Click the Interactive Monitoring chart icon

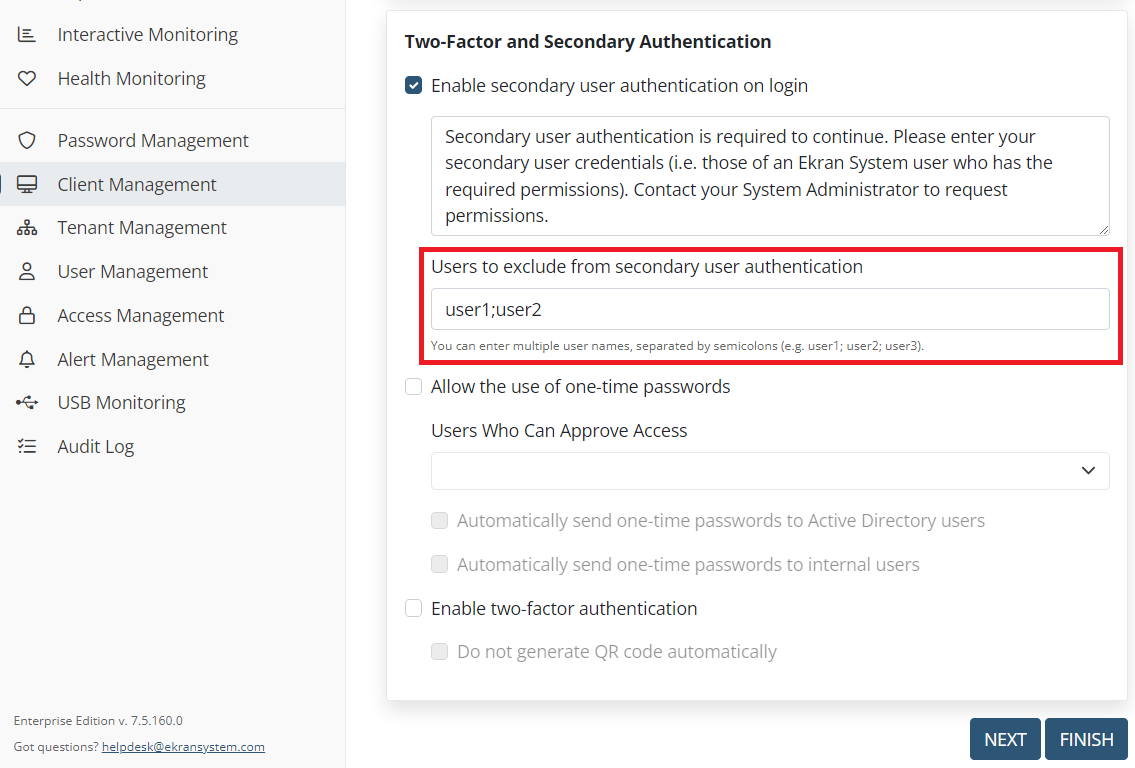(x=27, y=35)
